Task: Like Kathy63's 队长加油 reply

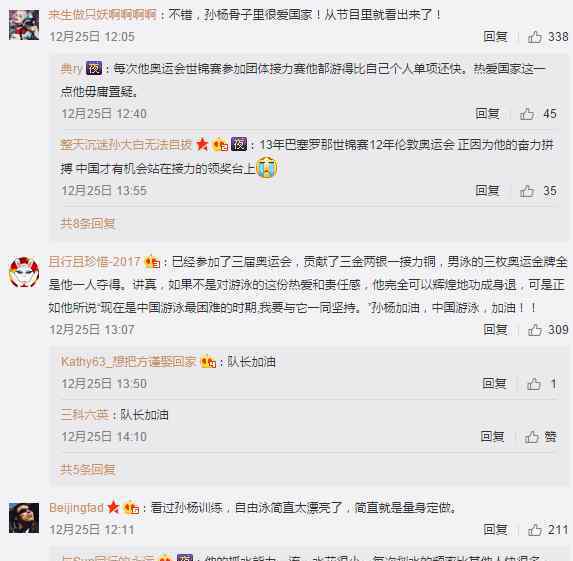Action: (x=534, y=384)
